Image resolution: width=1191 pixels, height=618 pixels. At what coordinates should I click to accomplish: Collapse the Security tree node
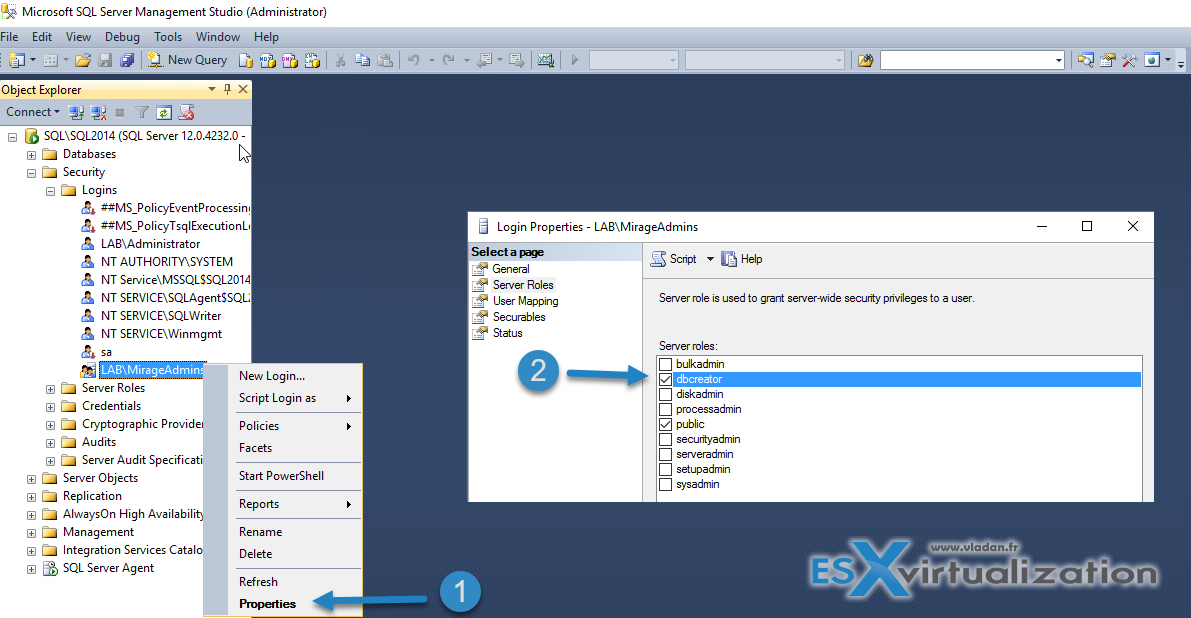31,173
